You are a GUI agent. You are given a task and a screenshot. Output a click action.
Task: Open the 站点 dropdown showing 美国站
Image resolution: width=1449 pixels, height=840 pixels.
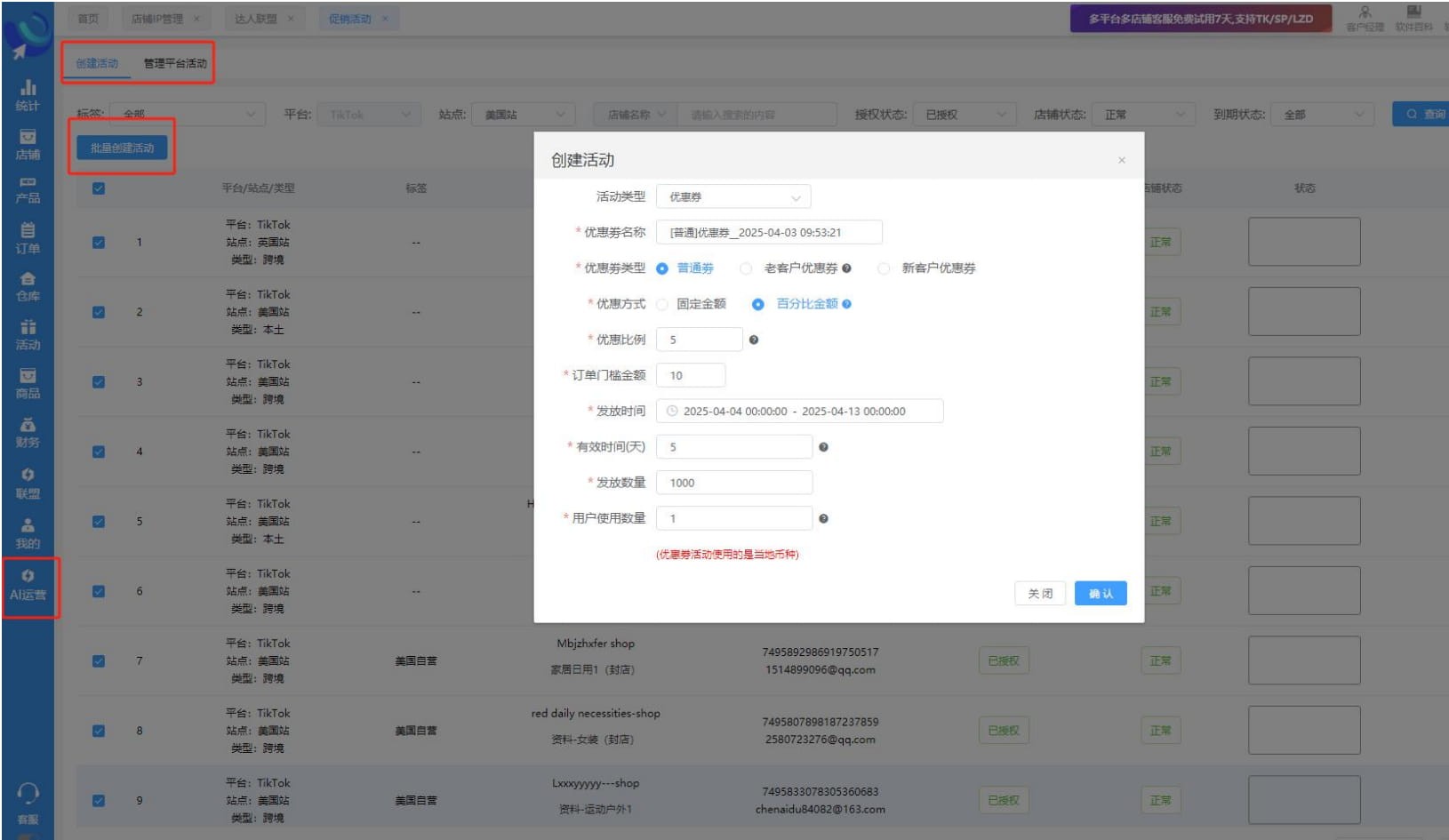click(x=523, y=115)
